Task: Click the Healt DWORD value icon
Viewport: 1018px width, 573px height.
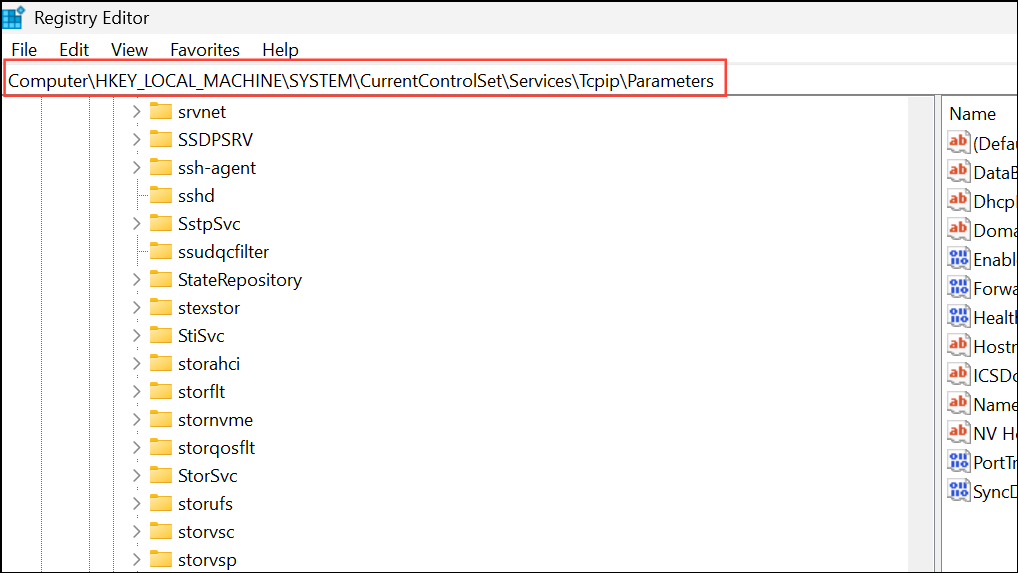Action: (x=958, y=316)
